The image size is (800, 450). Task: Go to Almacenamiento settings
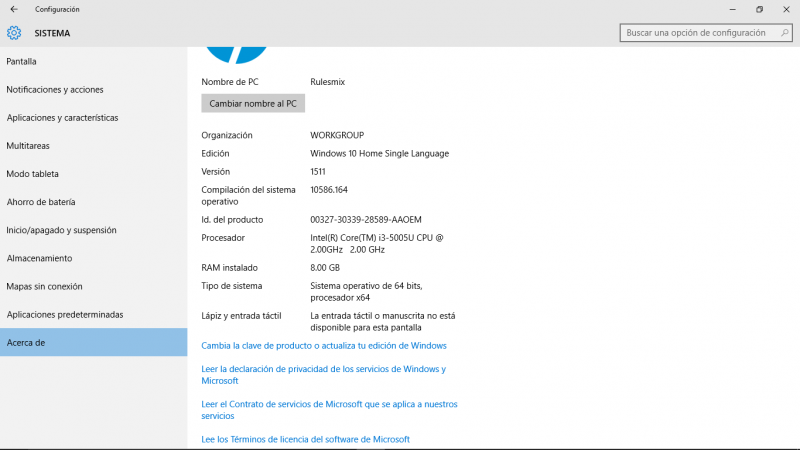93,258
